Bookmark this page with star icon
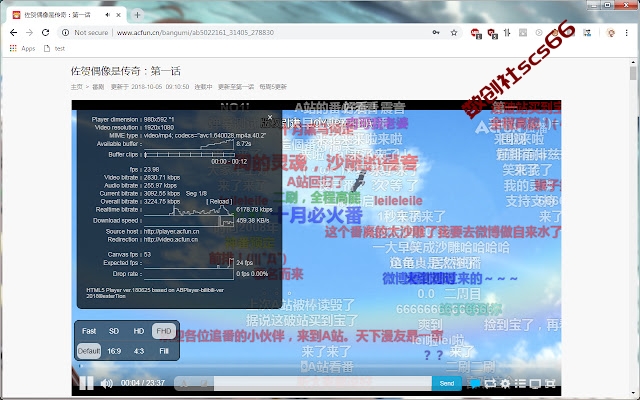The width and height of the screenshot is (640, 400). 454,32
